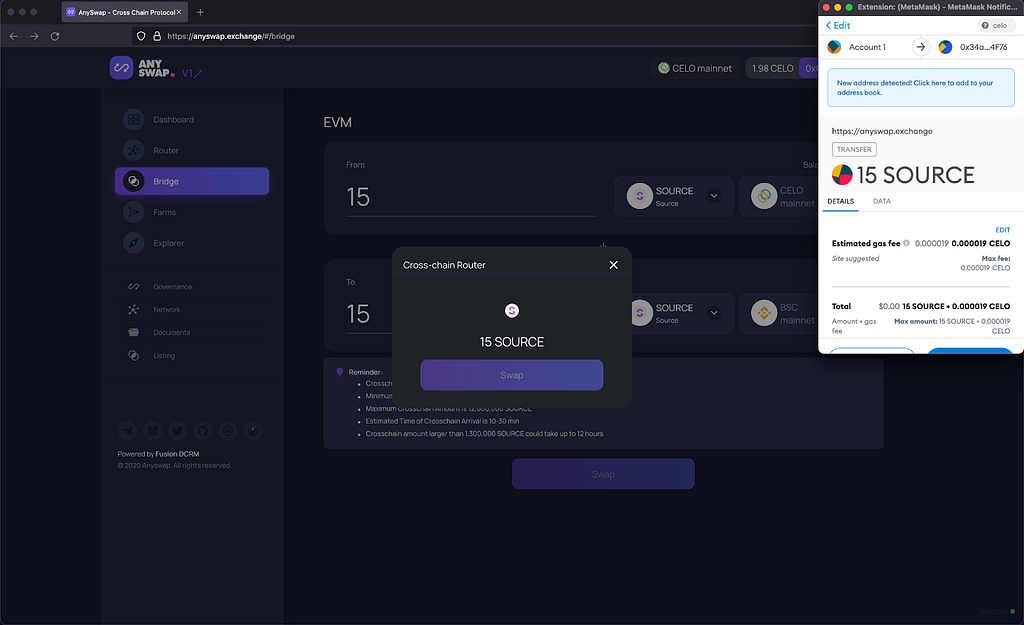Image resolution: width=1024 pixels, height=625 pixels.
Task: Click the Fusion DCRM link
Action: 177,454
